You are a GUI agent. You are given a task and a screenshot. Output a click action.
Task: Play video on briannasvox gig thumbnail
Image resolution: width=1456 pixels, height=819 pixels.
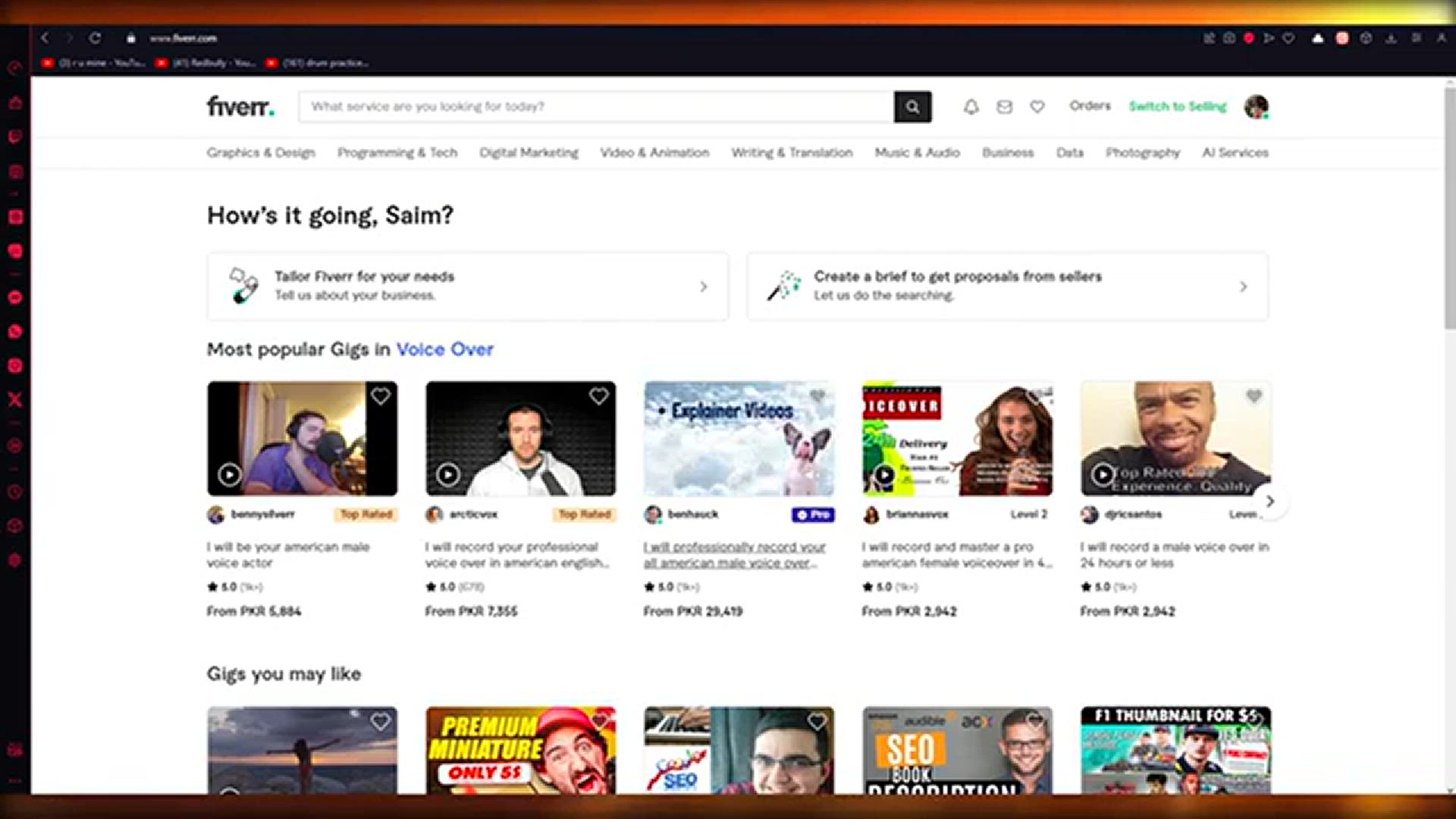[x=884, y=475]
